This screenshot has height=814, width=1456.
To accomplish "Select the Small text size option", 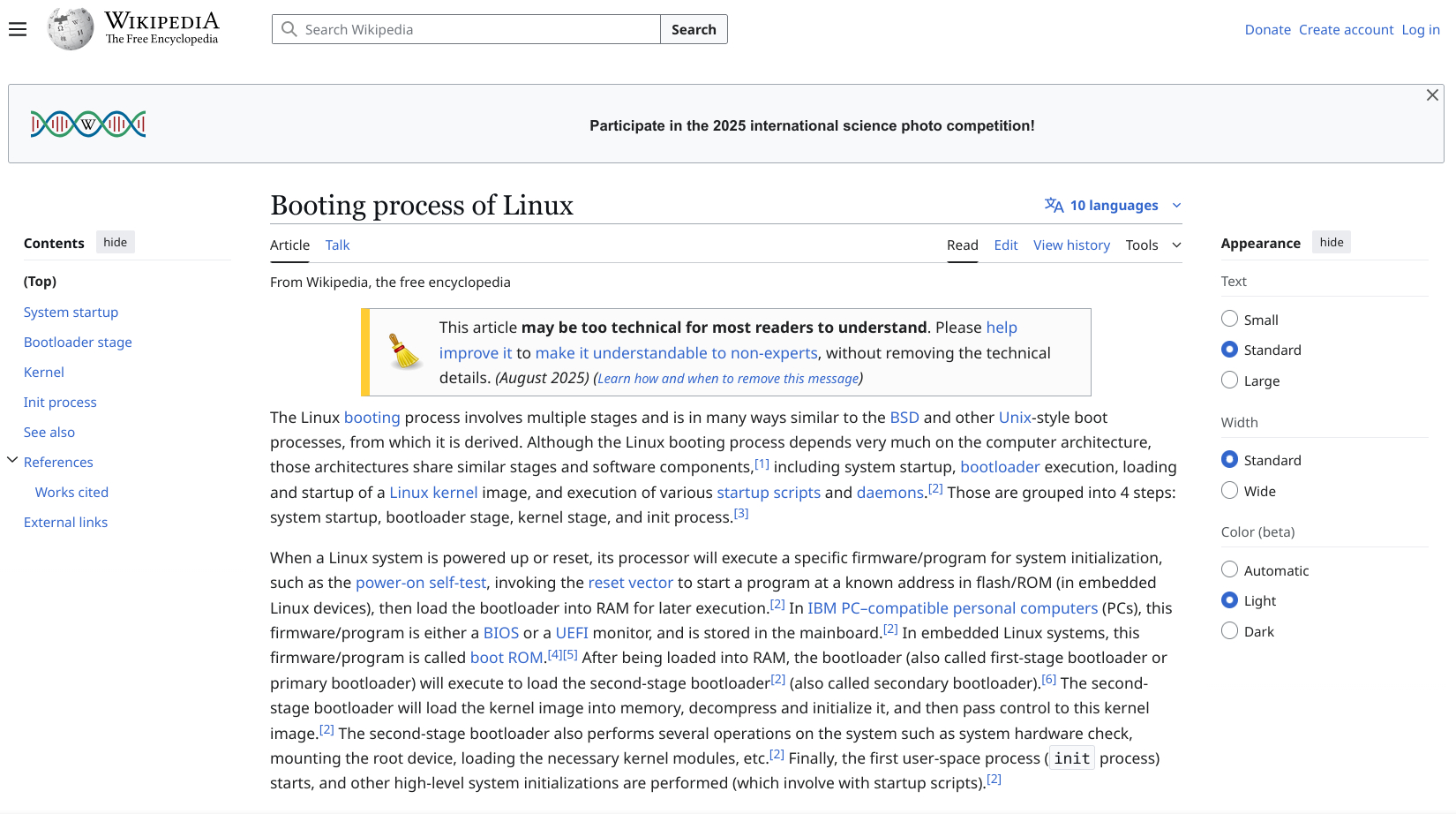I will pyautogui.click(x=1229, y=319).
